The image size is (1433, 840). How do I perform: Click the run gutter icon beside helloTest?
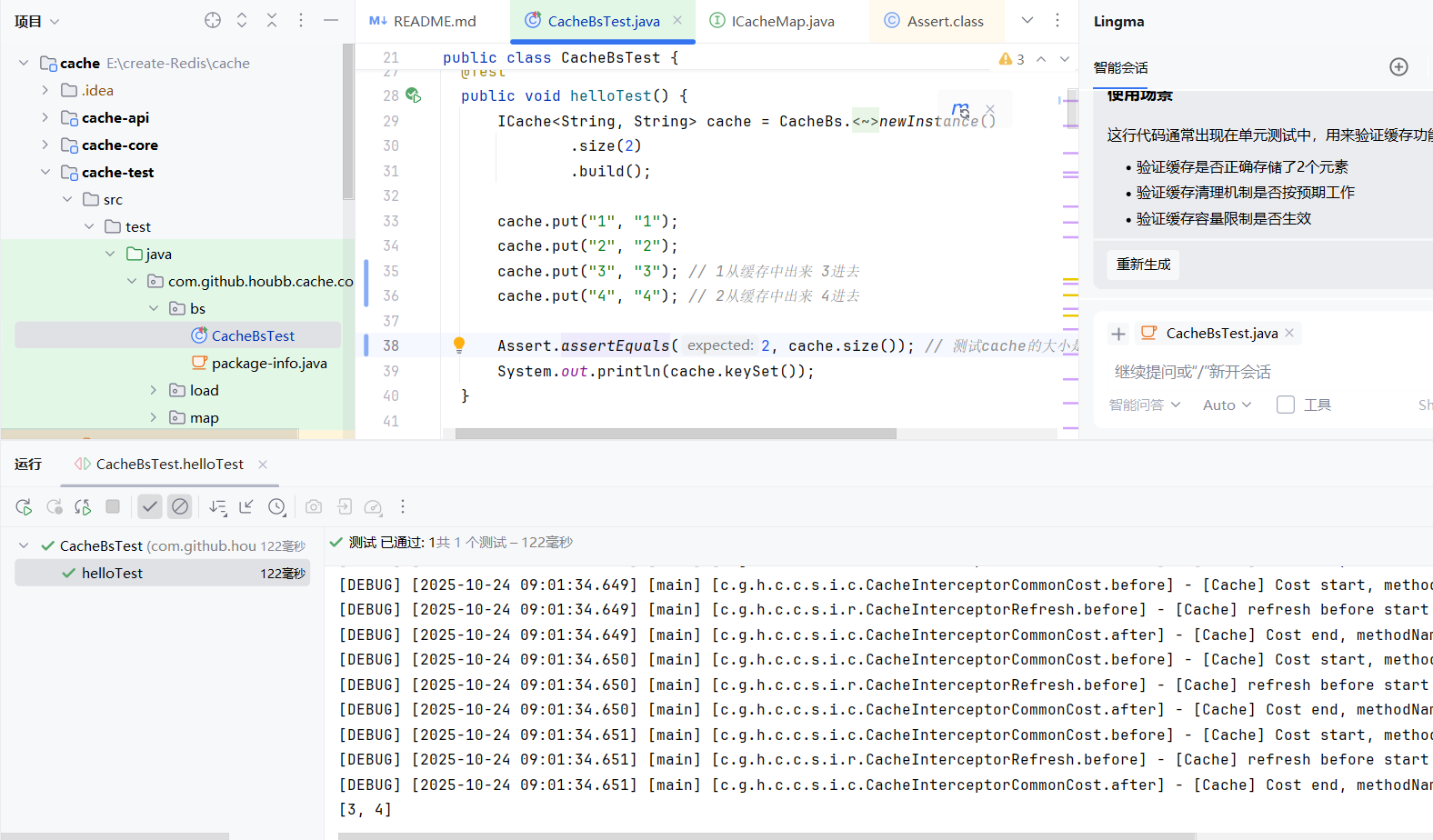pos(413,95)
